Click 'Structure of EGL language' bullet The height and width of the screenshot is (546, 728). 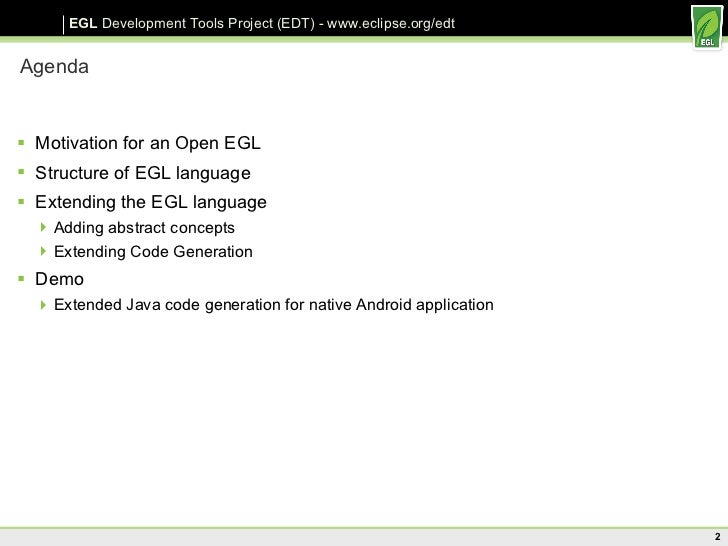coord(143,173)
